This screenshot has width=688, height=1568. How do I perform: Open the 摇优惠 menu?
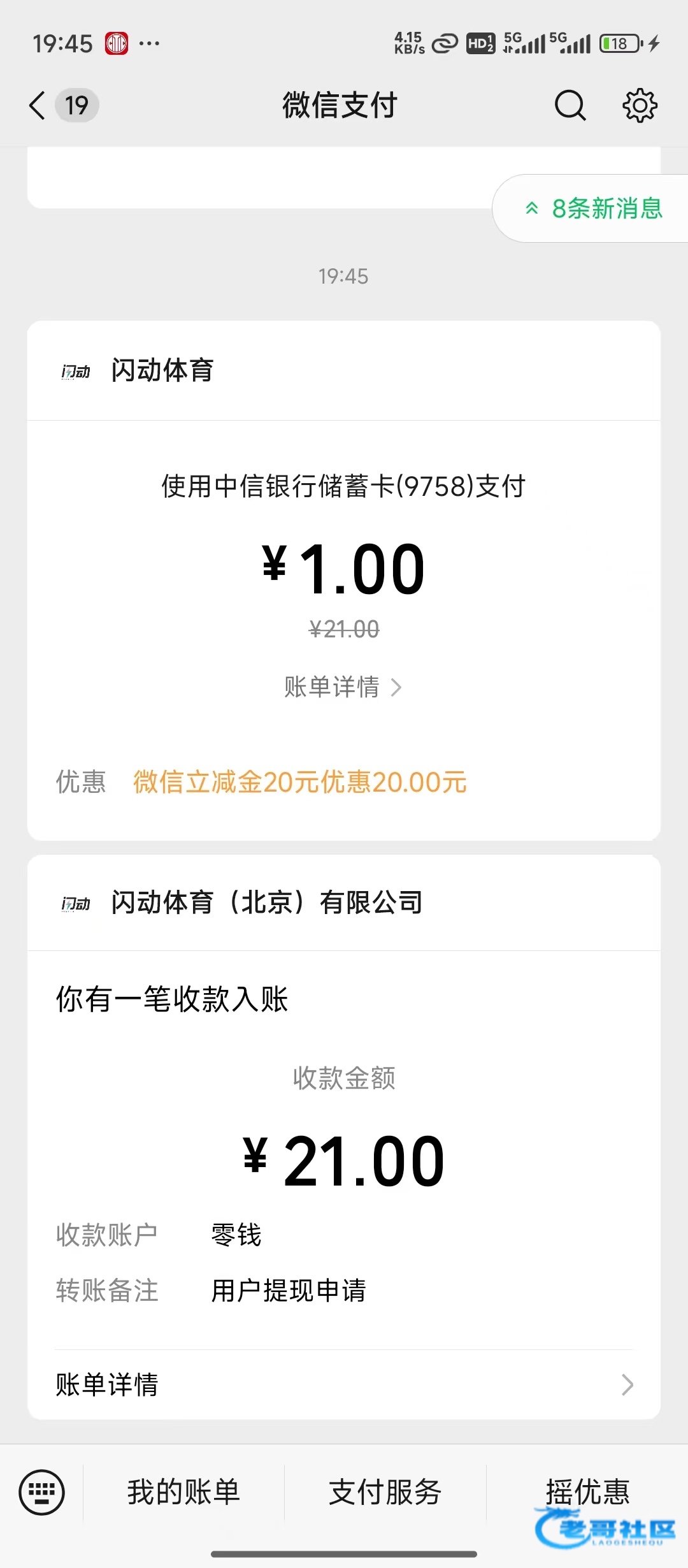tap(587, 1492)
